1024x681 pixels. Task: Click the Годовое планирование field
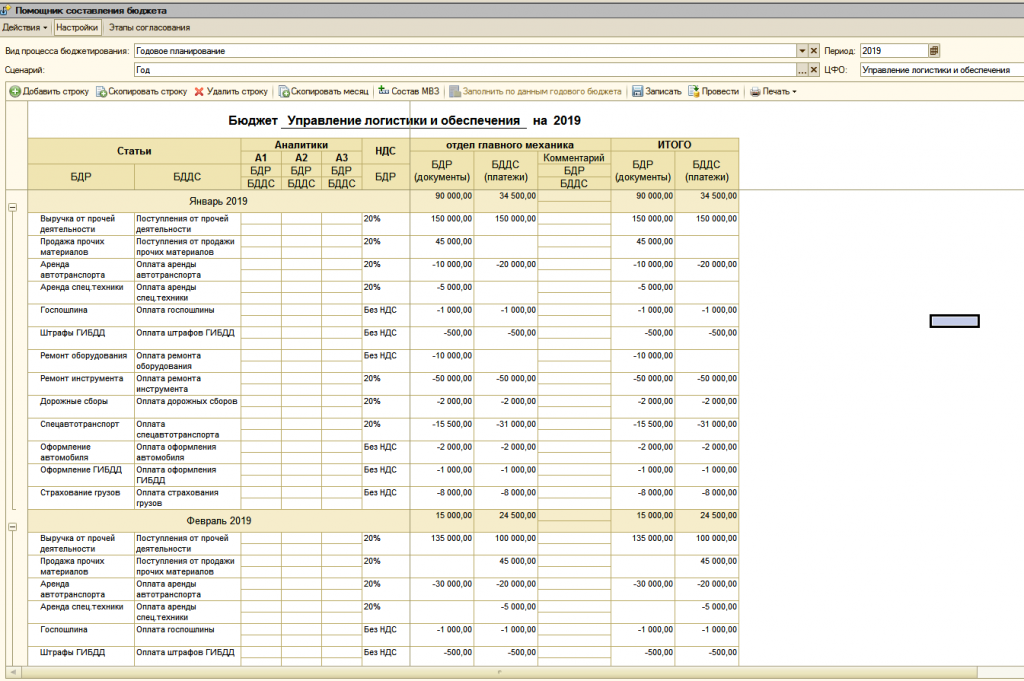[465, 50]
